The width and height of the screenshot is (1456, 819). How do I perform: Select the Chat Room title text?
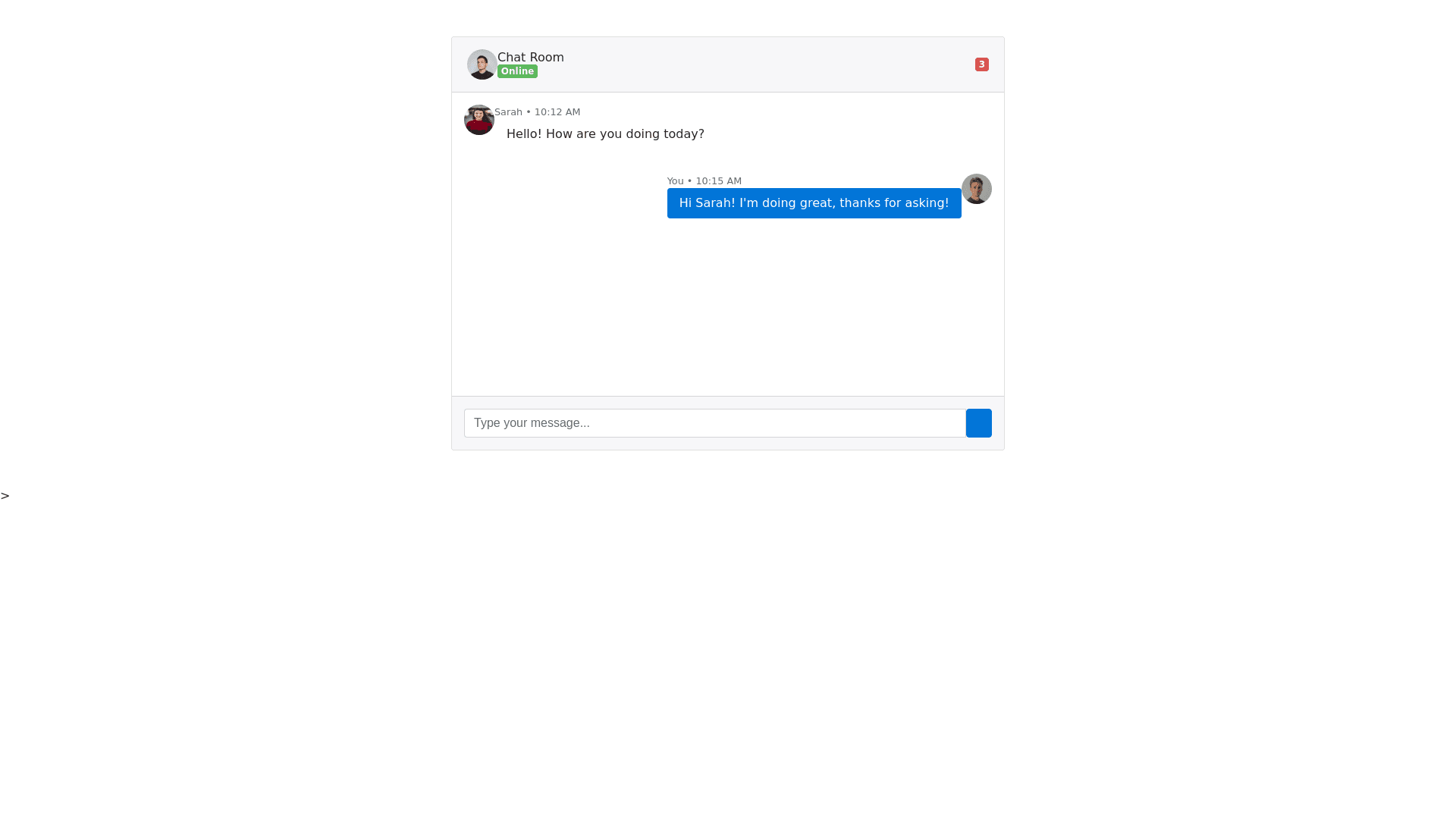pyautogui.click(x=531, y=57)
